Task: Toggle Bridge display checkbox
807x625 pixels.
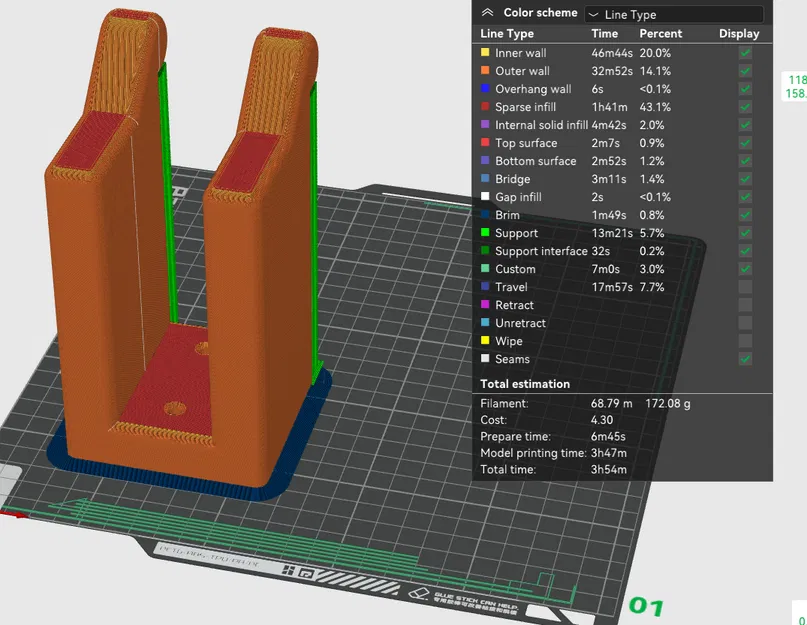Action: (745, 179)
